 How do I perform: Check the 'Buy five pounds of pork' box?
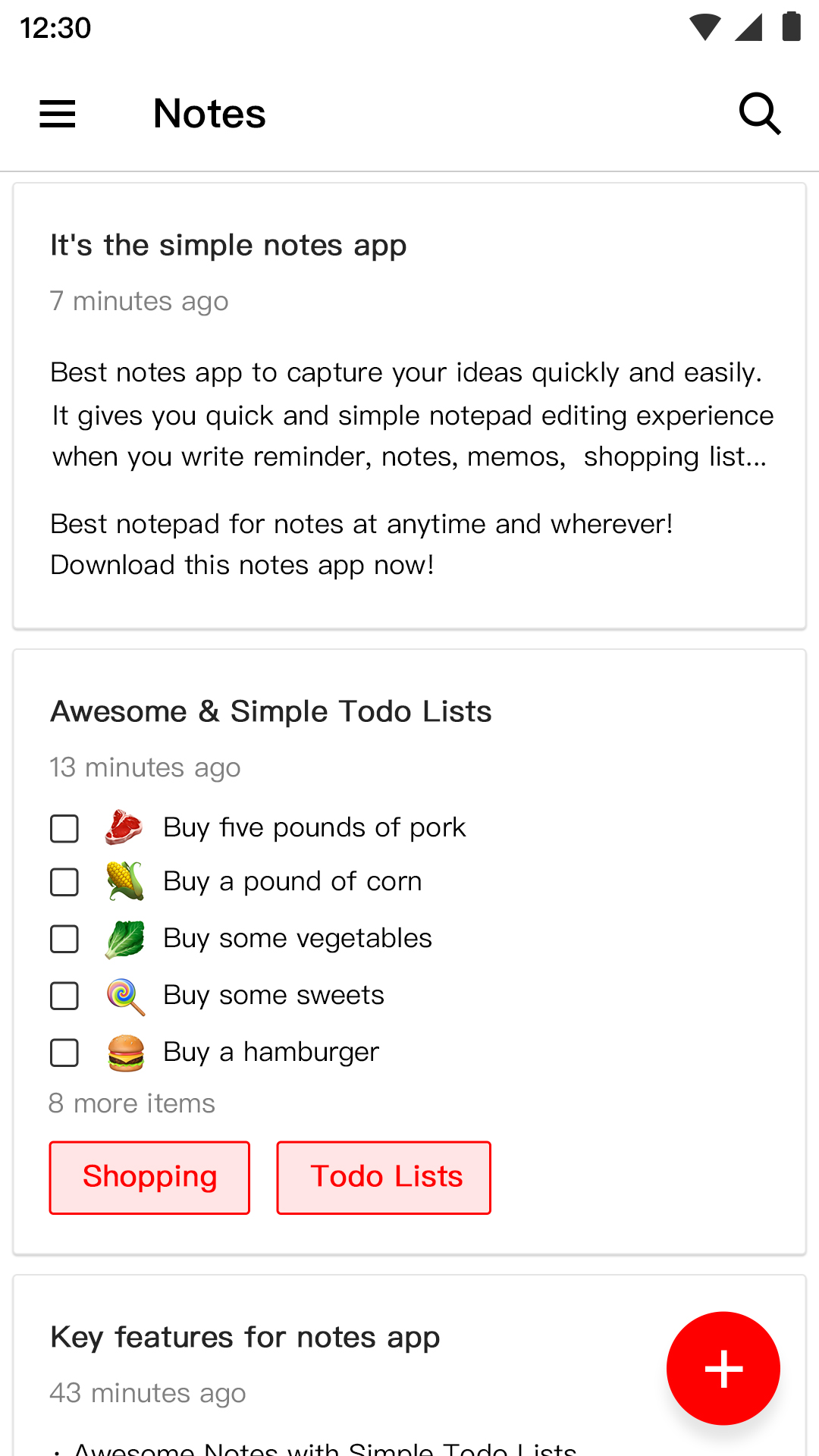pos(64,829)
